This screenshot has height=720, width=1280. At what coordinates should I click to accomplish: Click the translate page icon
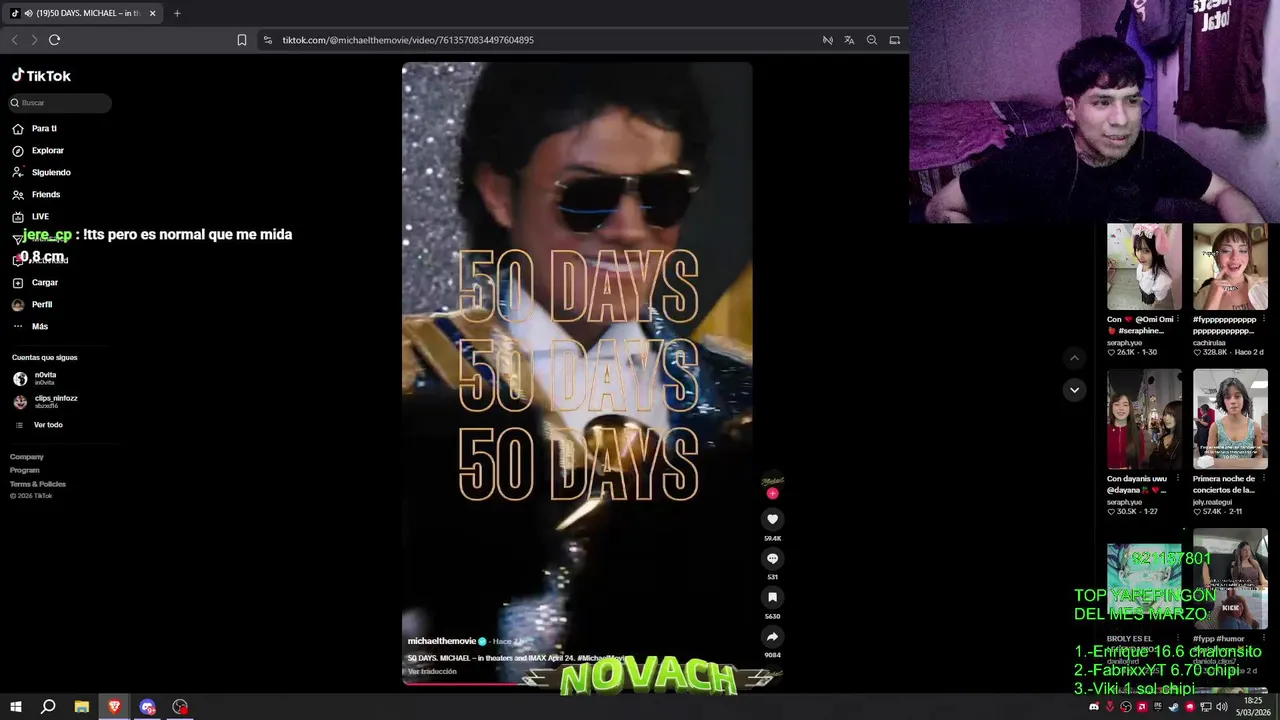tap(849, 40)
